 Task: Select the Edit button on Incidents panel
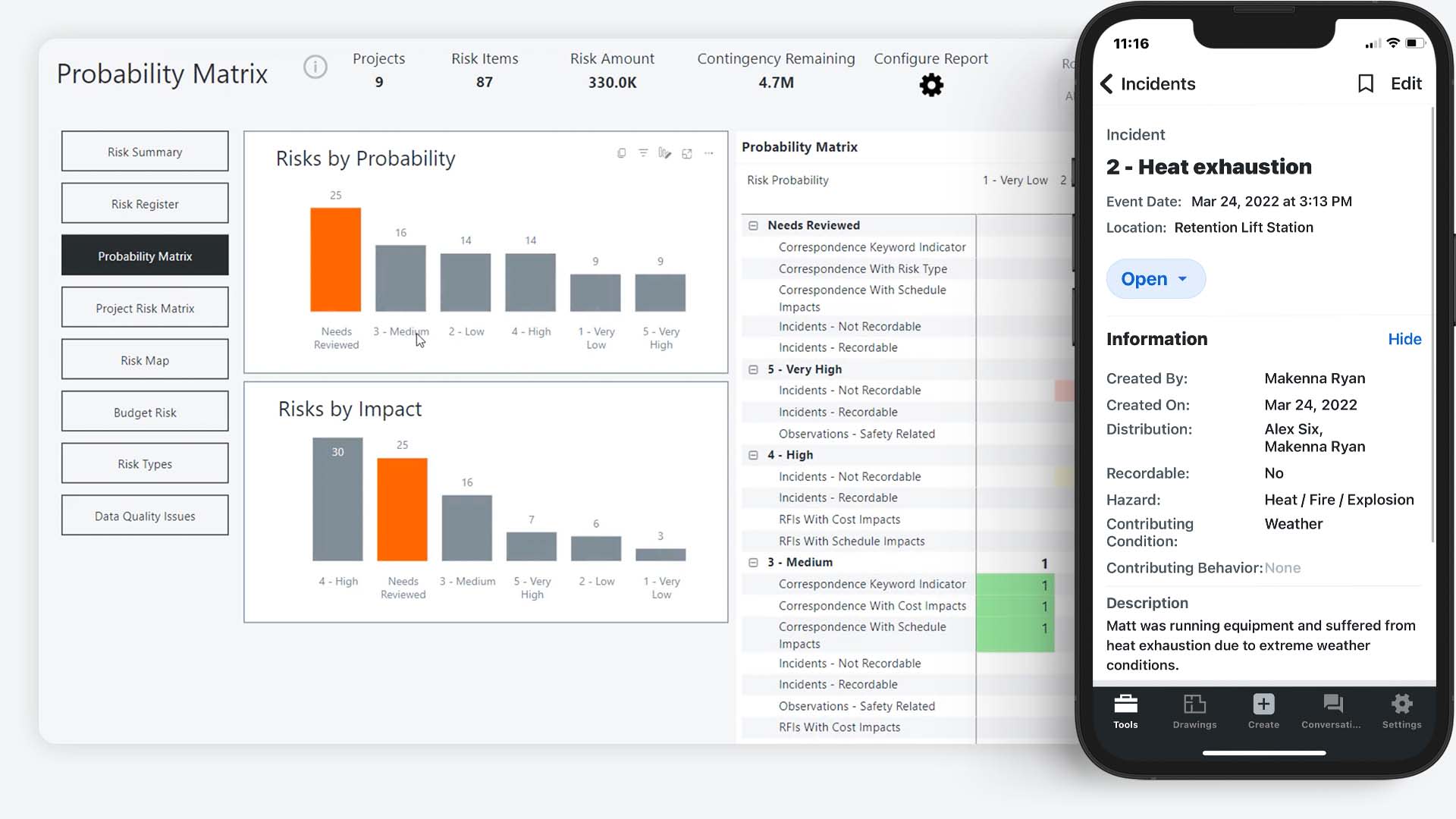pos(1407,83)
